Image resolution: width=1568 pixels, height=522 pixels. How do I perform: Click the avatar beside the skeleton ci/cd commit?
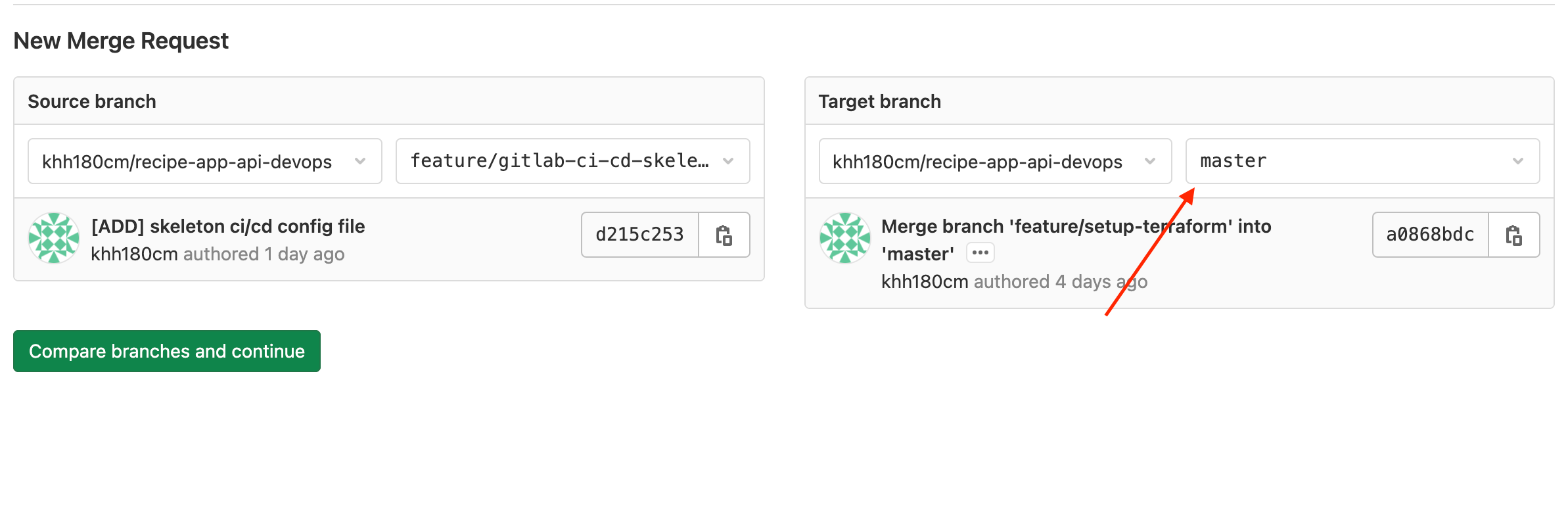[54, 237]
